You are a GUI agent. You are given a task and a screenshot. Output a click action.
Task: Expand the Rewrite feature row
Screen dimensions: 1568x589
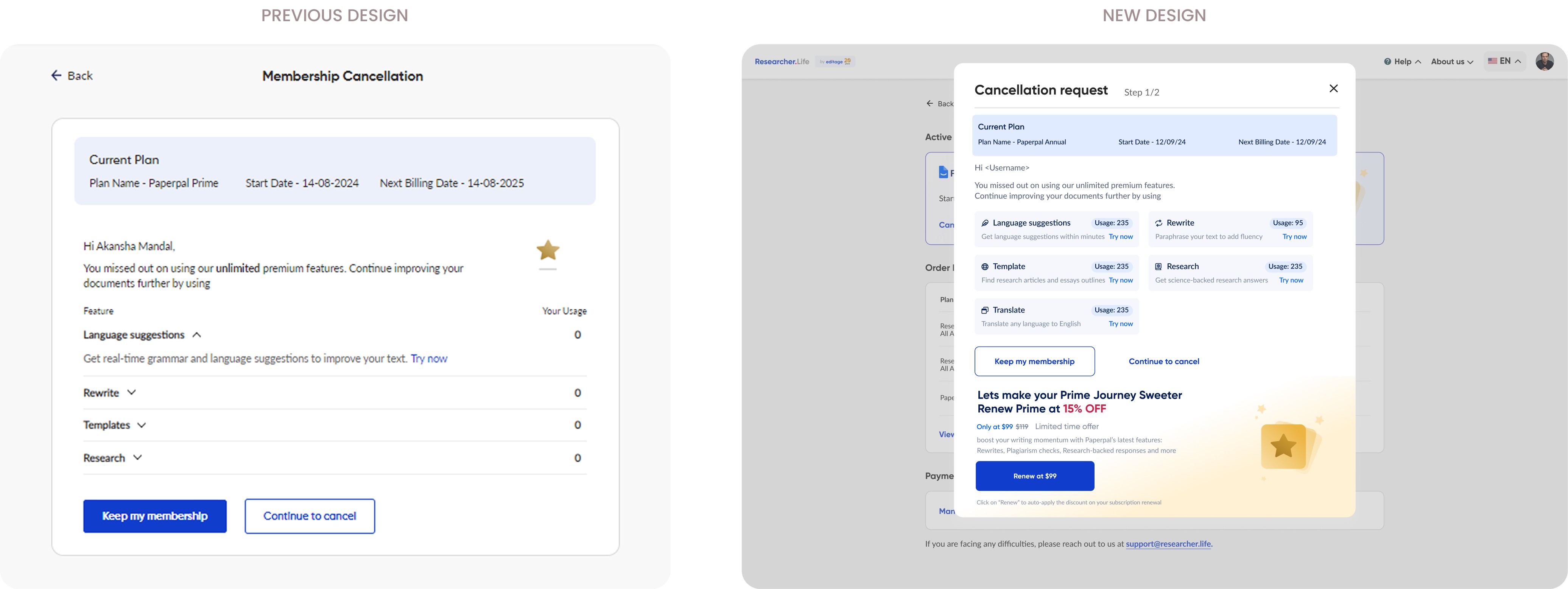click(131, 393)
